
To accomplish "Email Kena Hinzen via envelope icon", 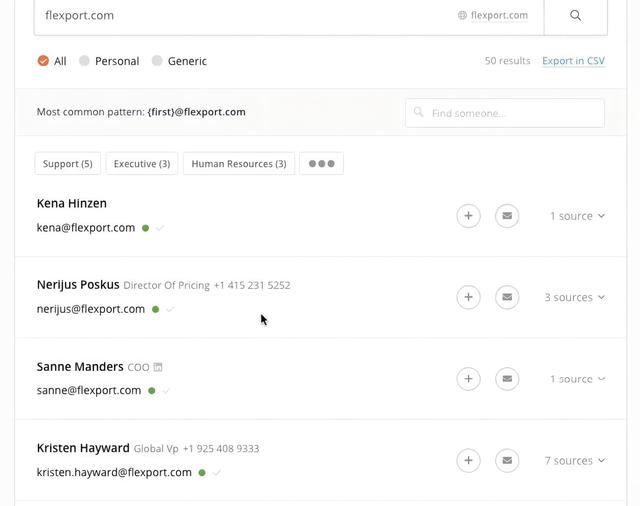I will 507,216.
